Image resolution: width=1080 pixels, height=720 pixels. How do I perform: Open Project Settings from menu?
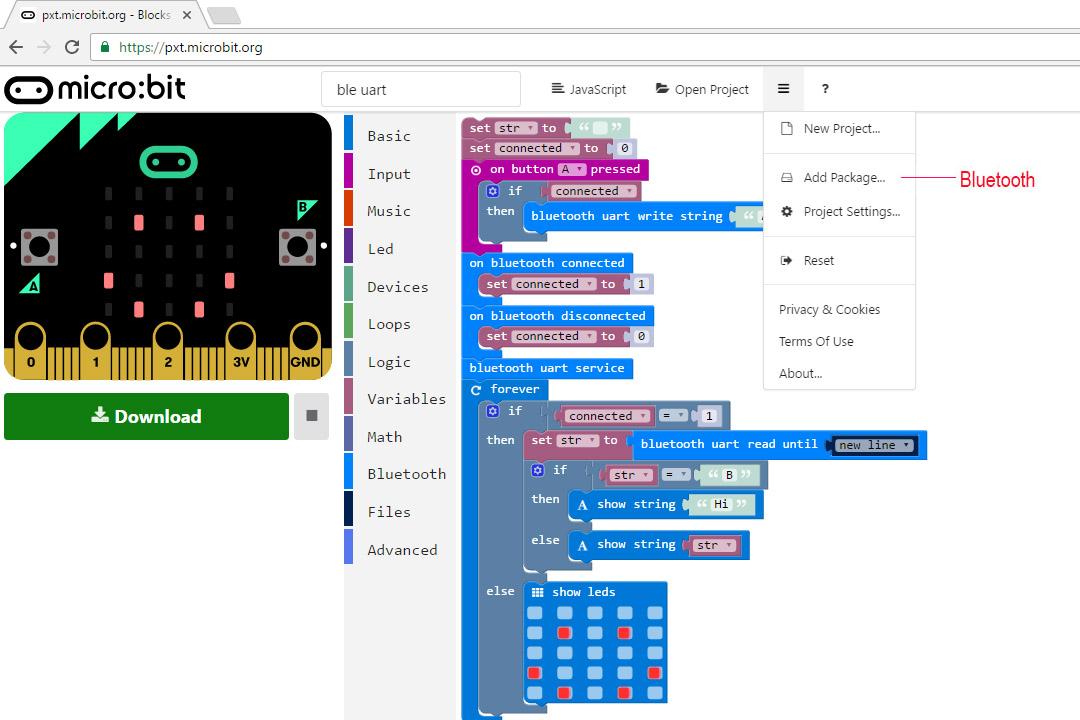(839, 212)
